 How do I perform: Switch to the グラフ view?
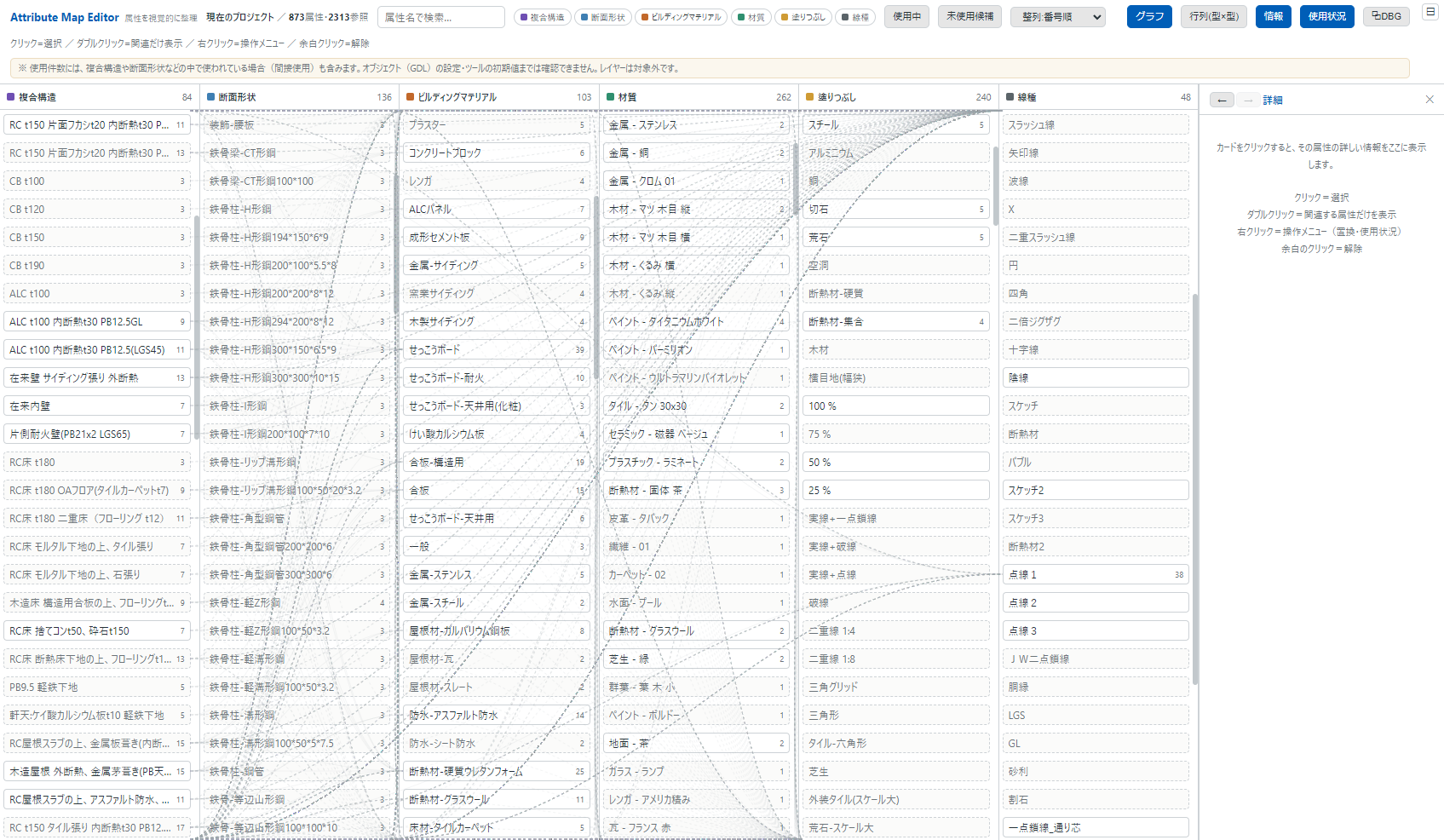pos(1149,16)
